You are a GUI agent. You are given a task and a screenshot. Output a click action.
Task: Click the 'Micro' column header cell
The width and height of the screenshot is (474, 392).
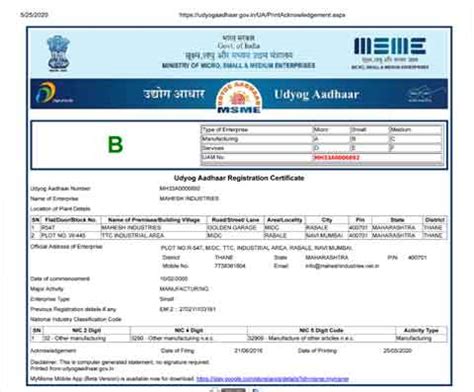(x=331, y=130)
